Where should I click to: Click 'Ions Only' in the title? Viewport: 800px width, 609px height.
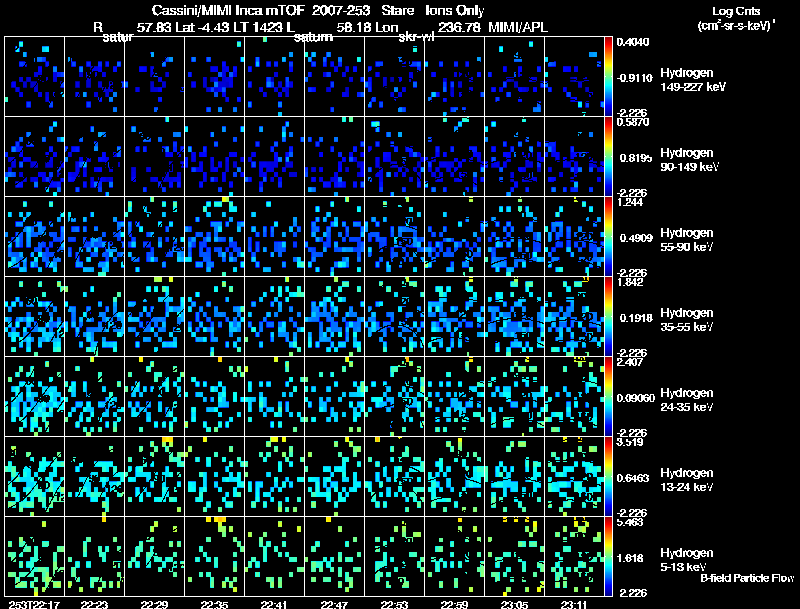(x=455, y=11)
